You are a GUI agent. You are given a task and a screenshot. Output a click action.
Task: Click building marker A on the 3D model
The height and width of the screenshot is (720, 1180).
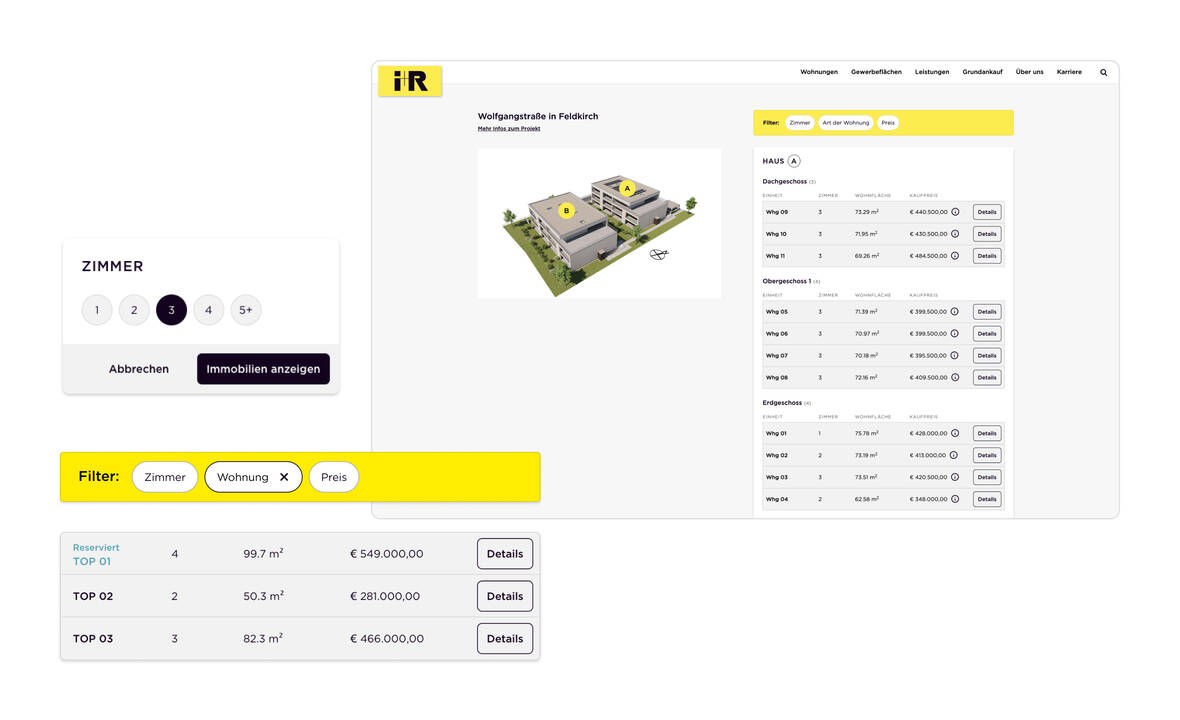[x=628, y=188]
